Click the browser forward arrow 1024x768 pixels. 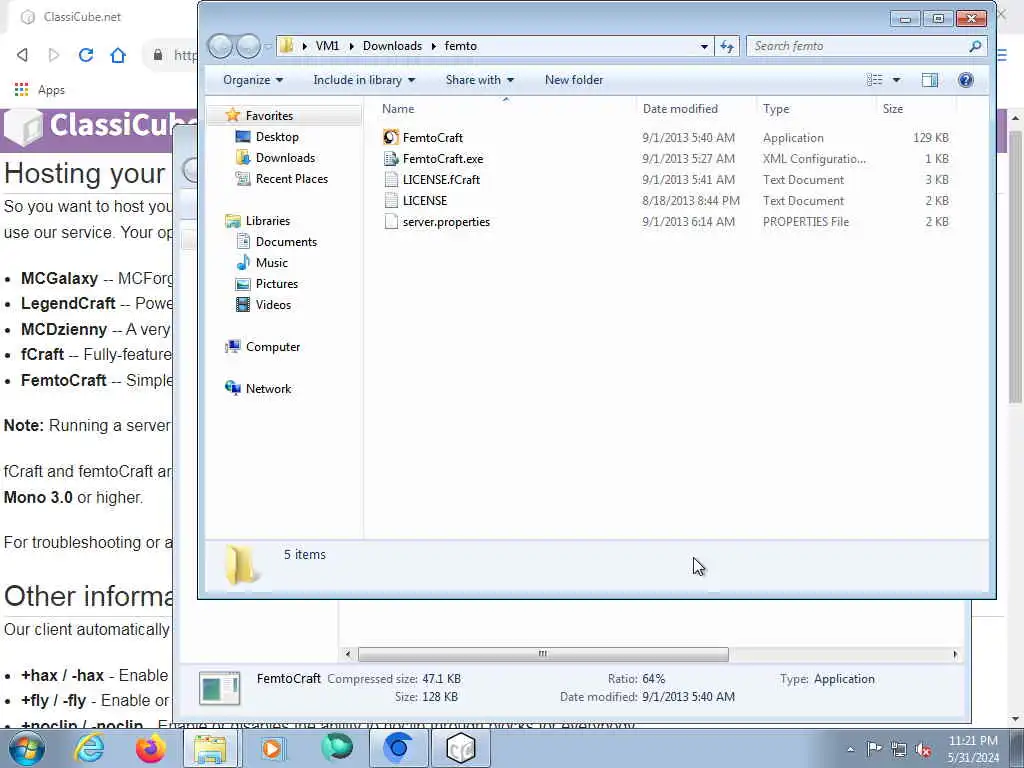(x=54, y=55)
